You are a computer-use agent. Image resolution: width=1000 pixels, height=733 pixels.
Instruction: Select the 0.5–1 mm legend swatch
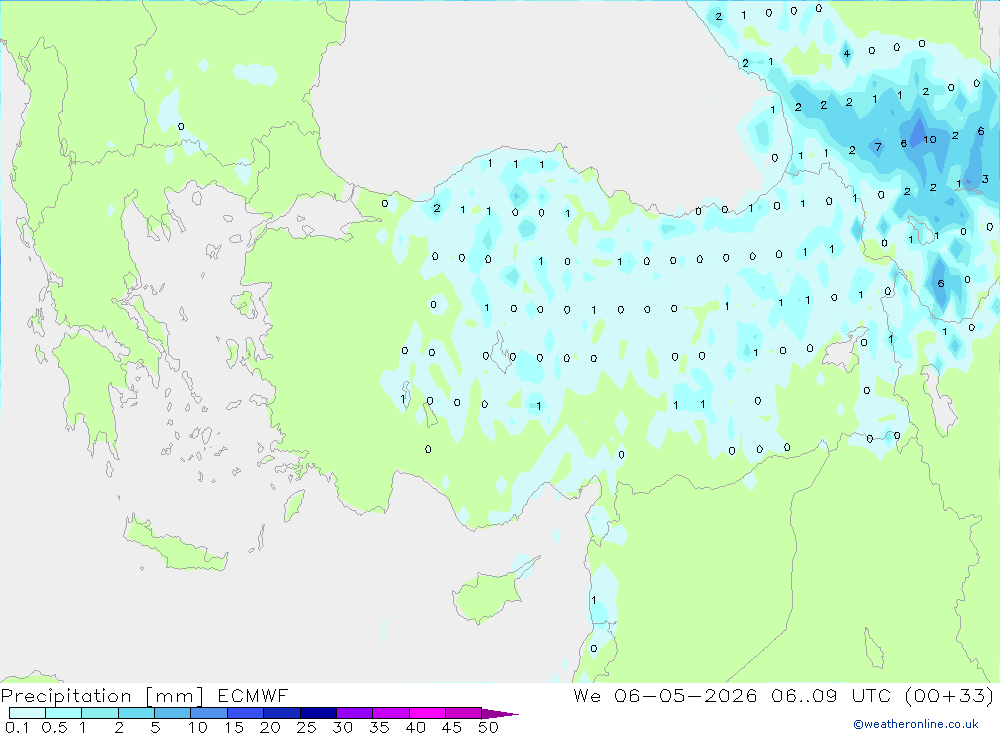[x=63, y=713]
